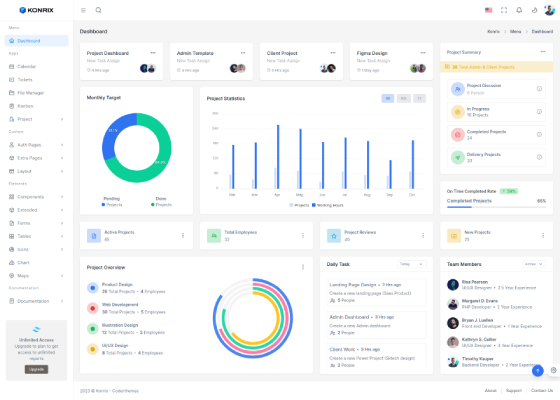Open the user profile avatar in header
The width and height of the screenshot is (560, 400).
pyautogui.click(x=549, y=10)
